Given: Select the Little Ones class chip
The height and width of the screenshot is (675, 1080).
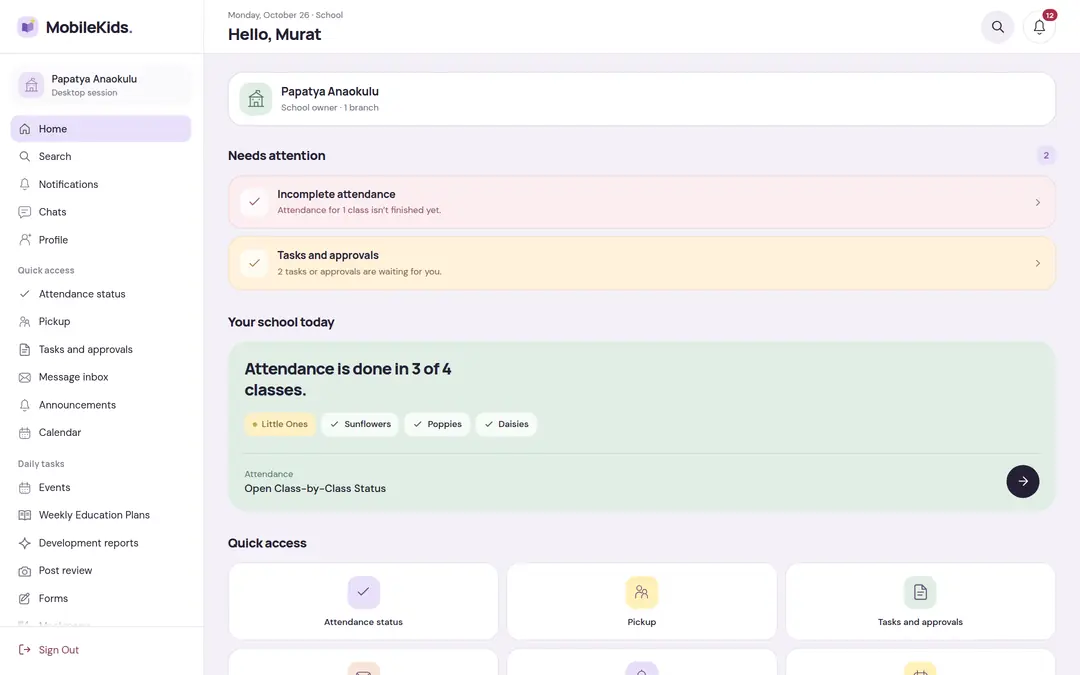Looking at the screenshot, I should [x=280, y=424].
